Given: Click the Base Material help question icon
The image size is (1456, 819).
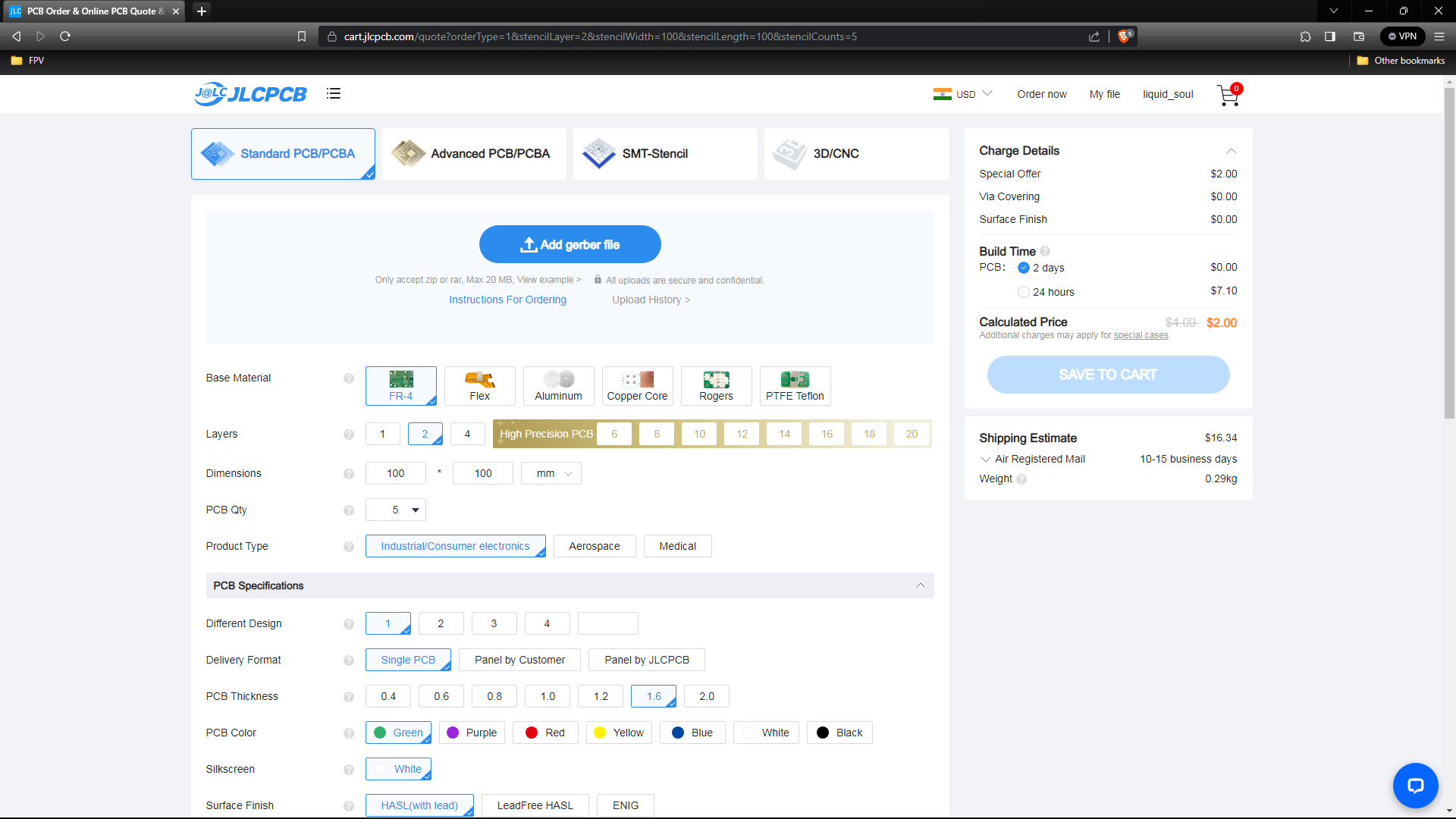Looking at the screenshot, I should (349, 378).
